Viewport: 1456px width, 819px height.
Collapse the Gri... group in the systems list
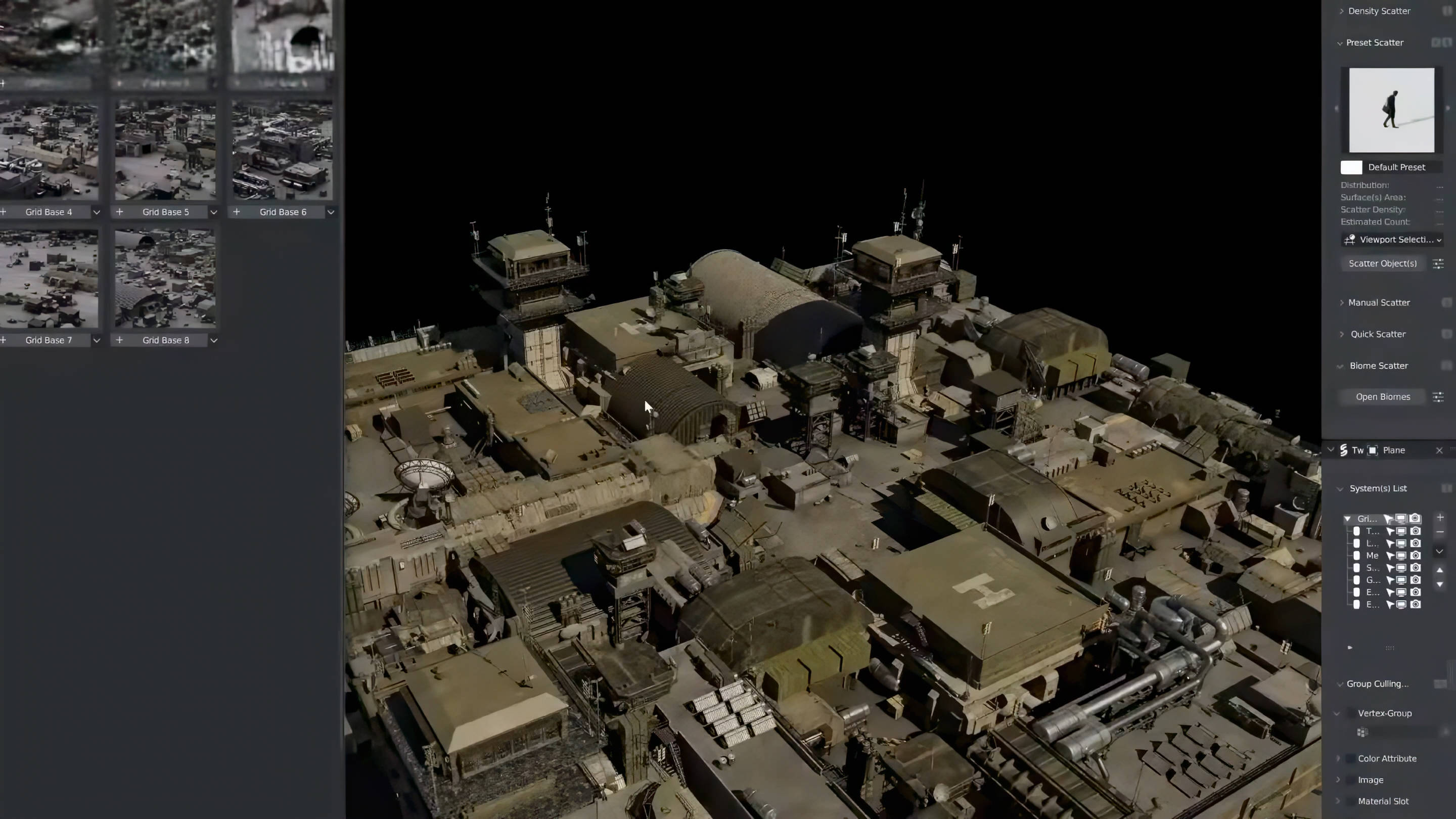click(1347, 518)
